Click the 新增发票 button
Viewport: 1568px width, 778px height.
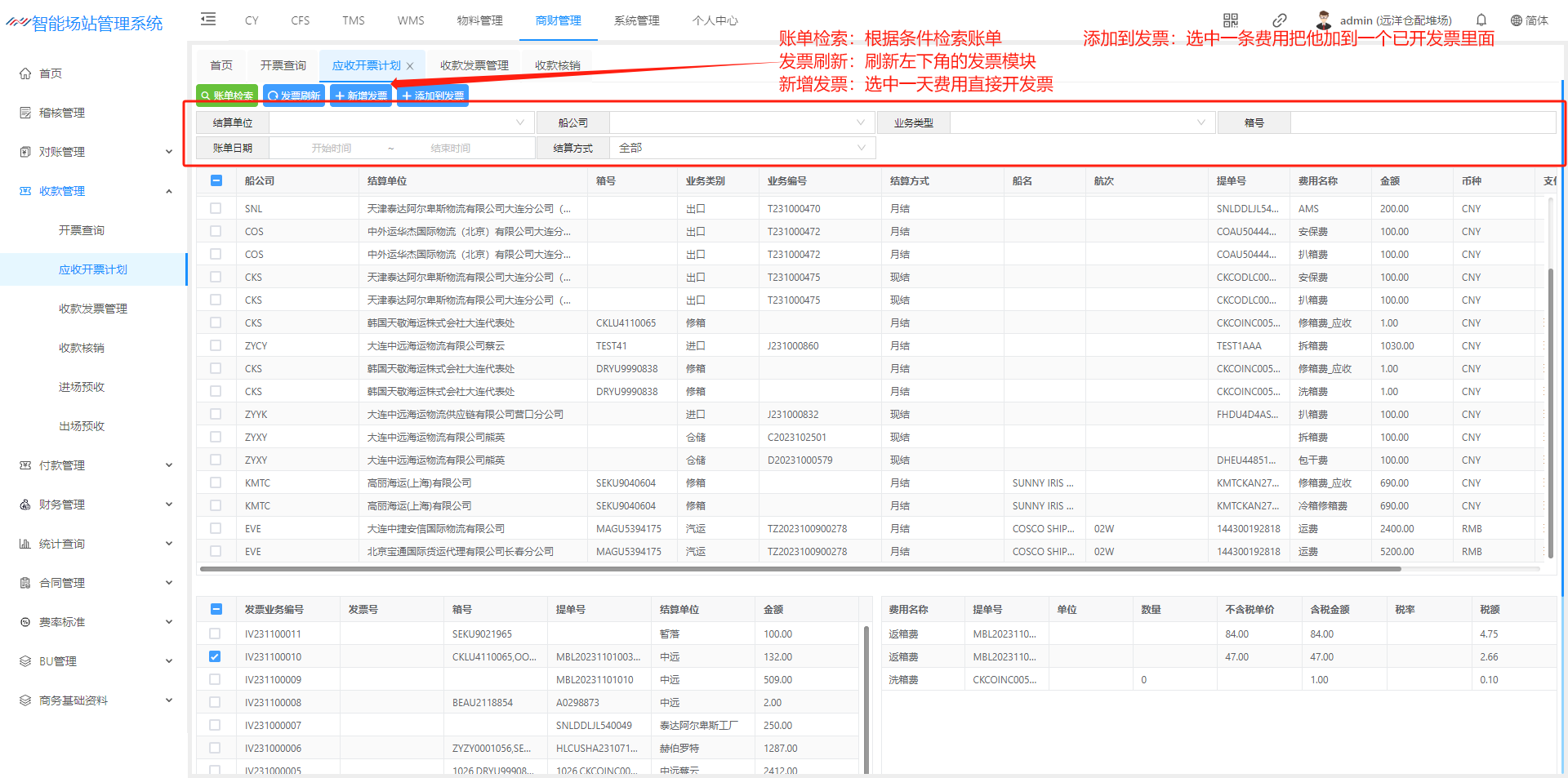pyautogui.click(x=361, y=96)
